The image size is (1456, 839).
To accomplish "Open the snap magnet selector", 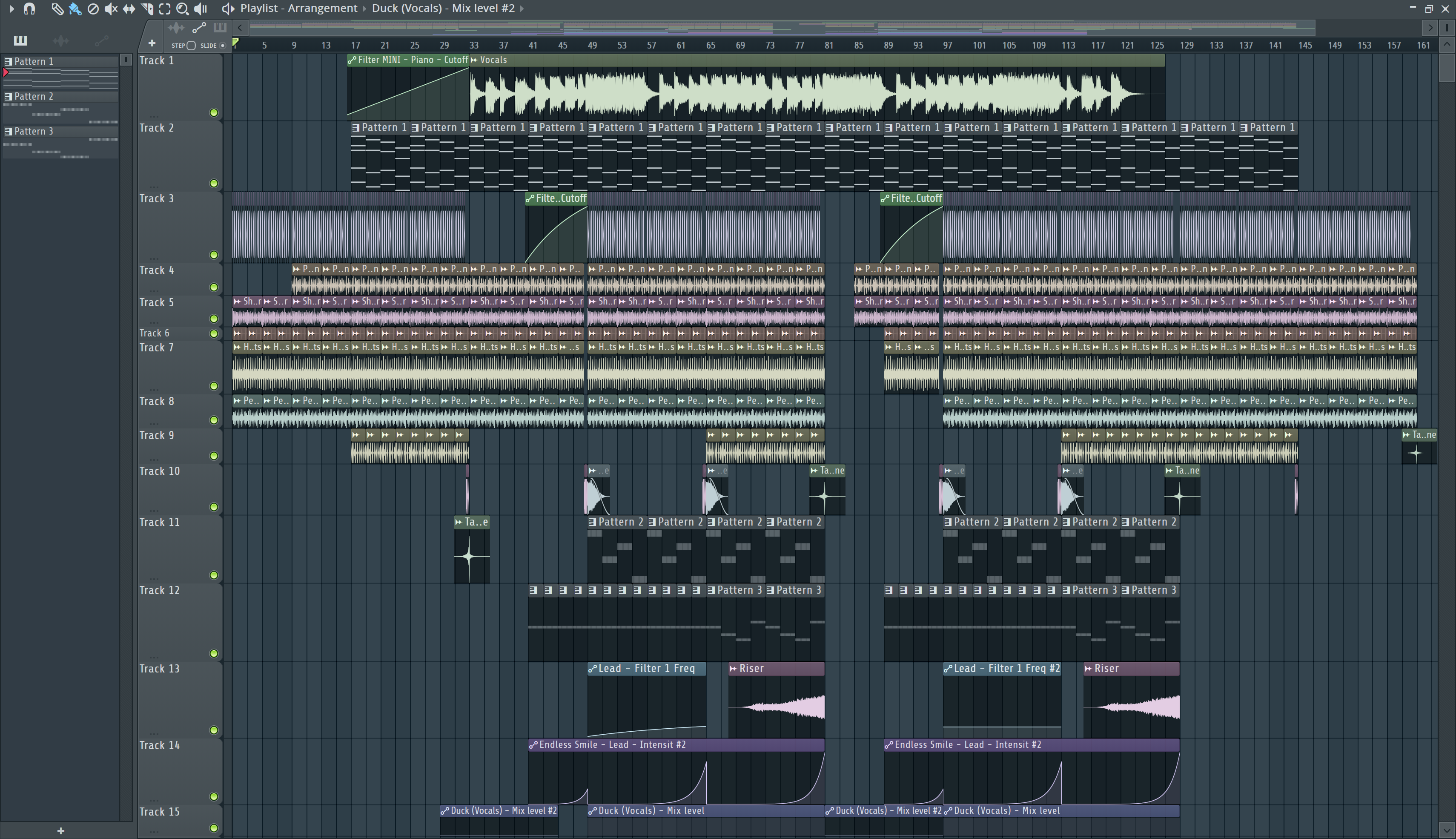I will click(x=29, y=9).
